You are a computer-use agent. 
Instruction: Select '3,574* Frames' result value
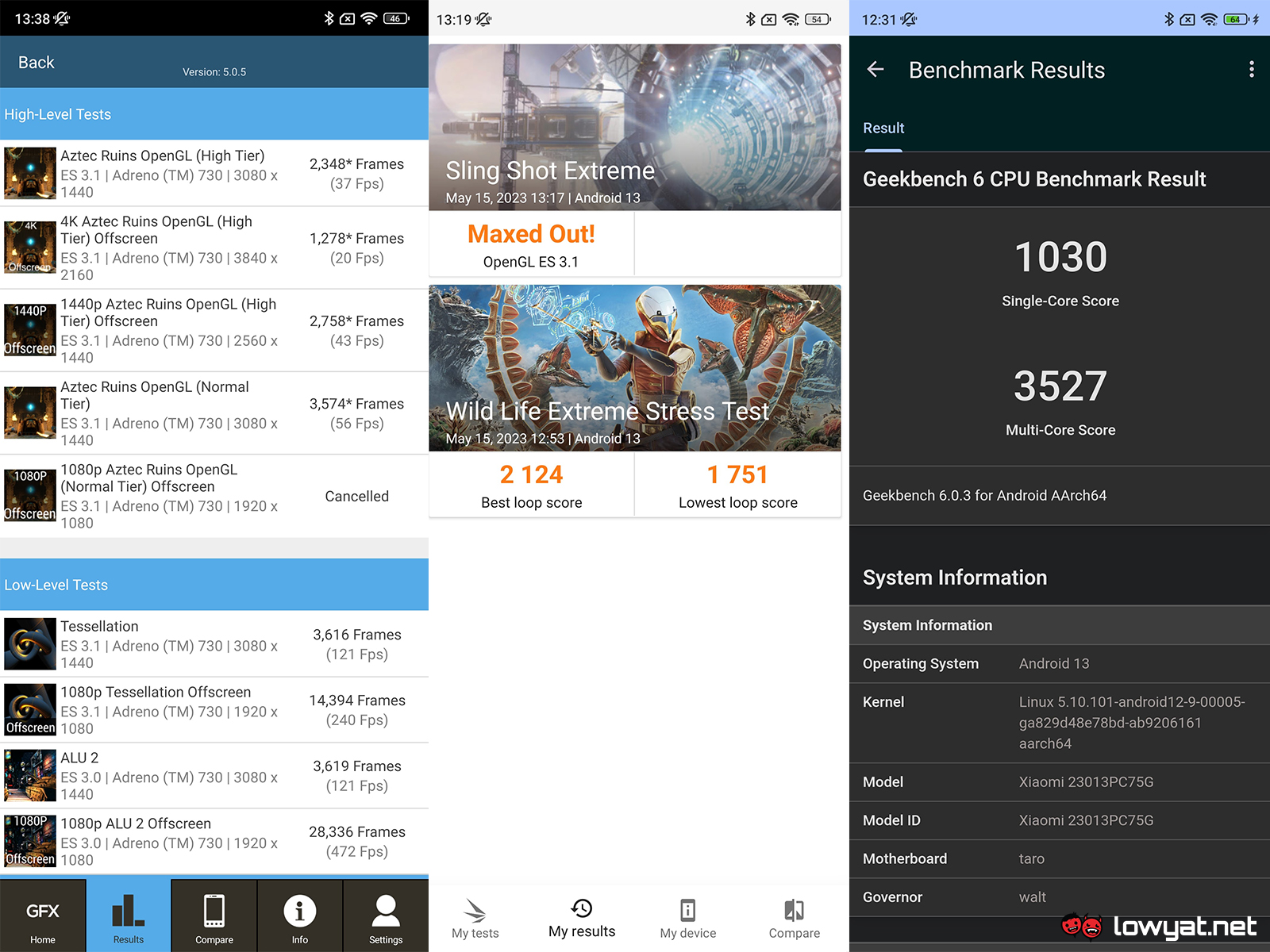coord(356,404)
